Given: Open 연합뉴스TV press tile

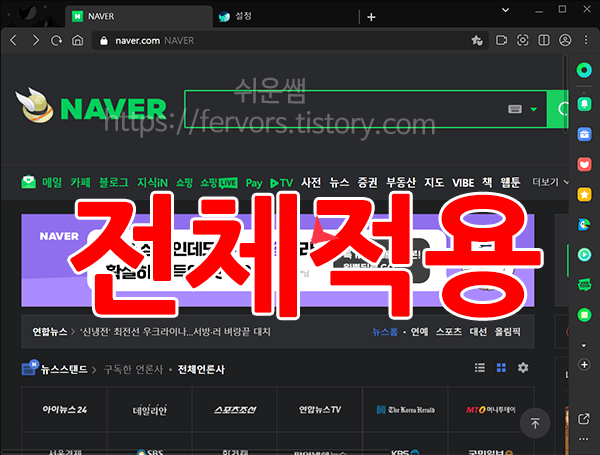Looking at the screenshot, I should [320, 410].
